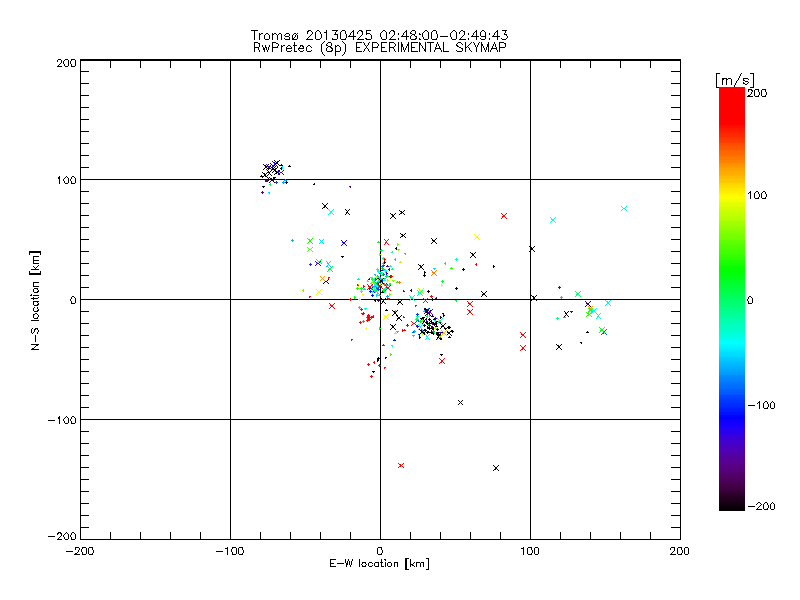Screen dimensions: 800x600
Task: Click the N-S axis "-100" tick label
Action: pyautogui.click(x=62, y=420)
